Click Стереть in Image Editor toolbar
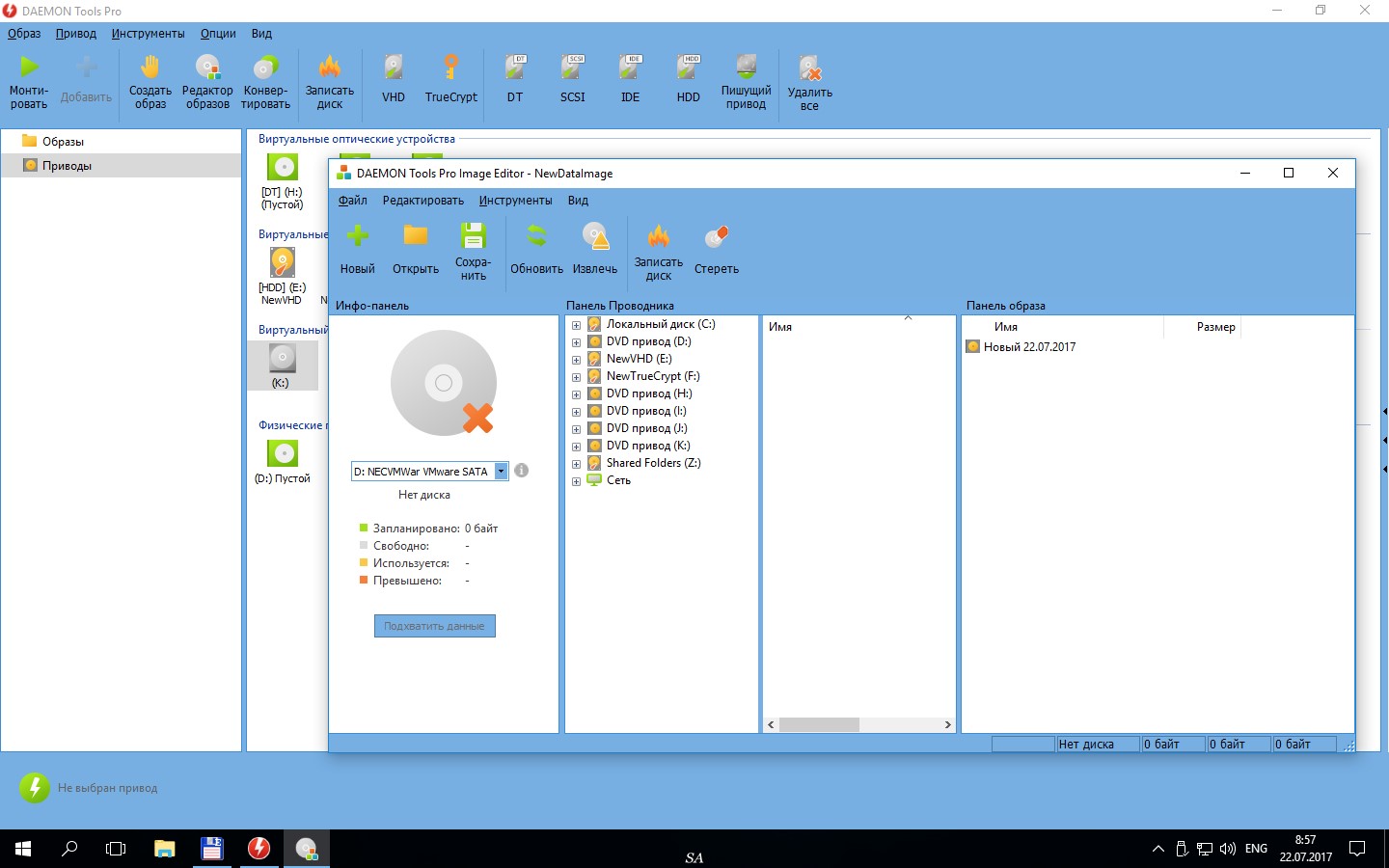 pos(717,250)
